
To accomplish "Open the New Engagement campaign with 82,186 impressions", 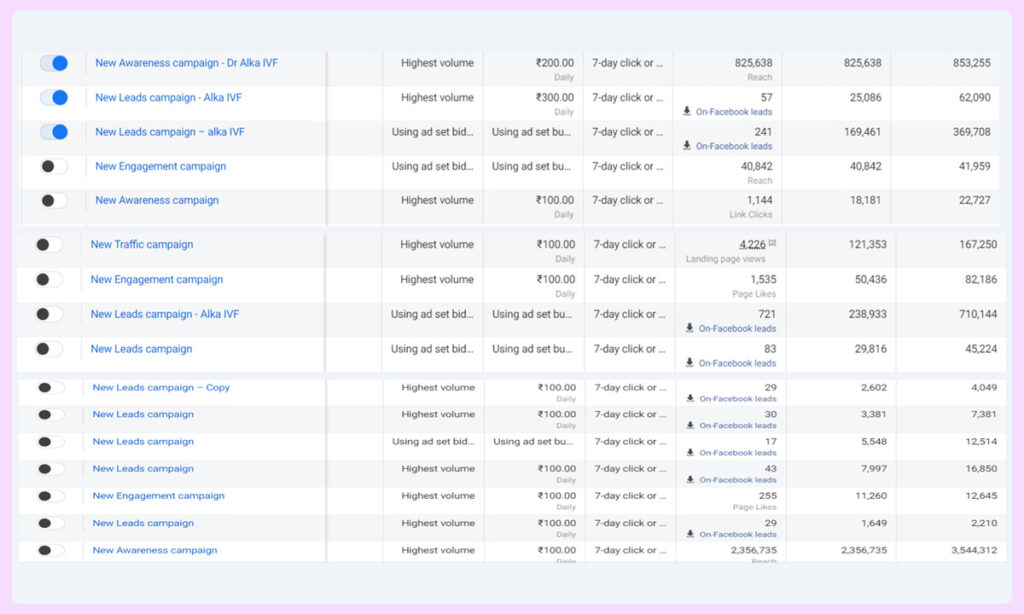I will click(x=157, y=280).
